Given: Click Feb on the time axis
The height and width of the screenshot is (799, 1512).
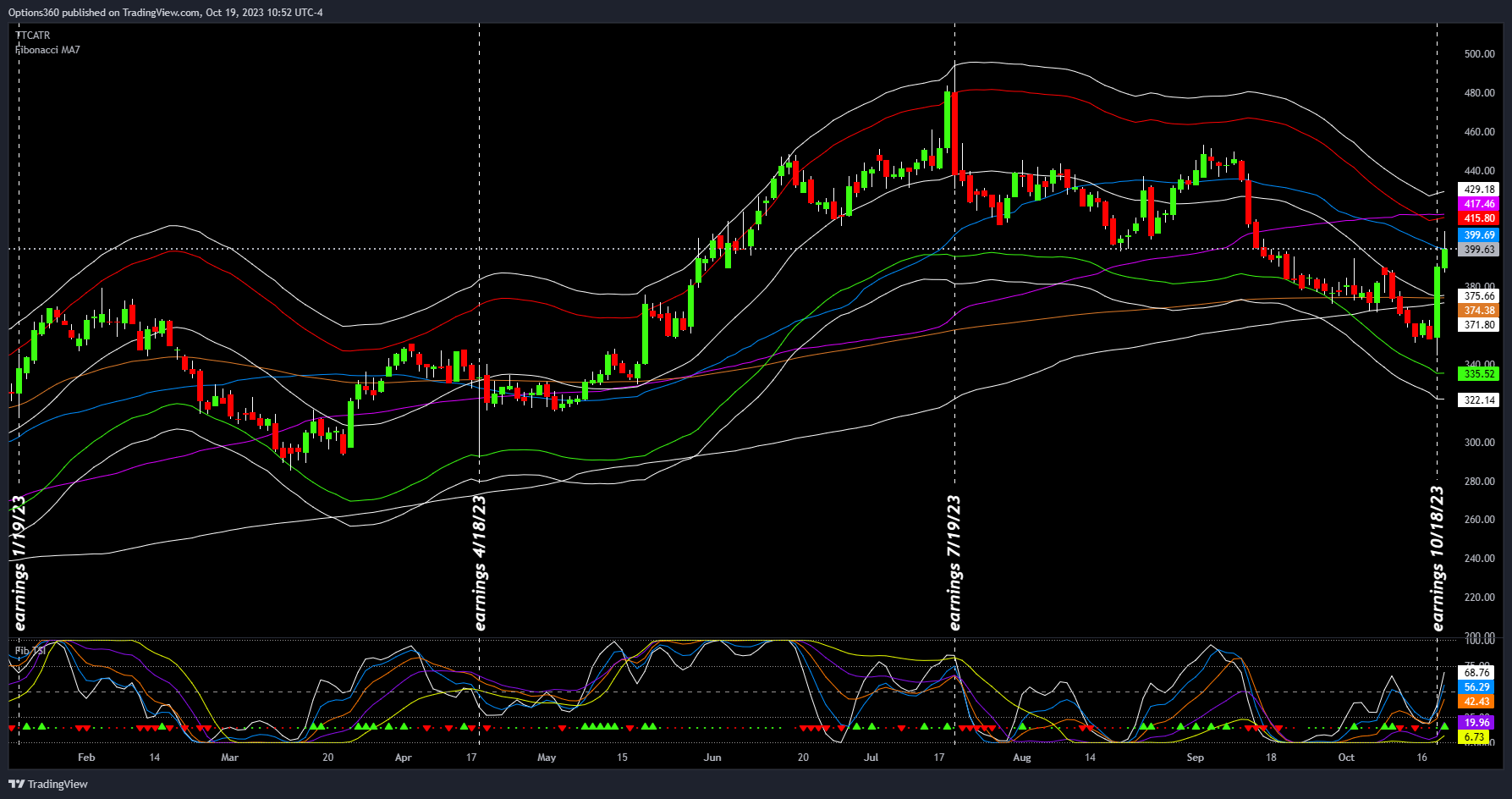Looking at the screenshot, I should tap(86, 758).
